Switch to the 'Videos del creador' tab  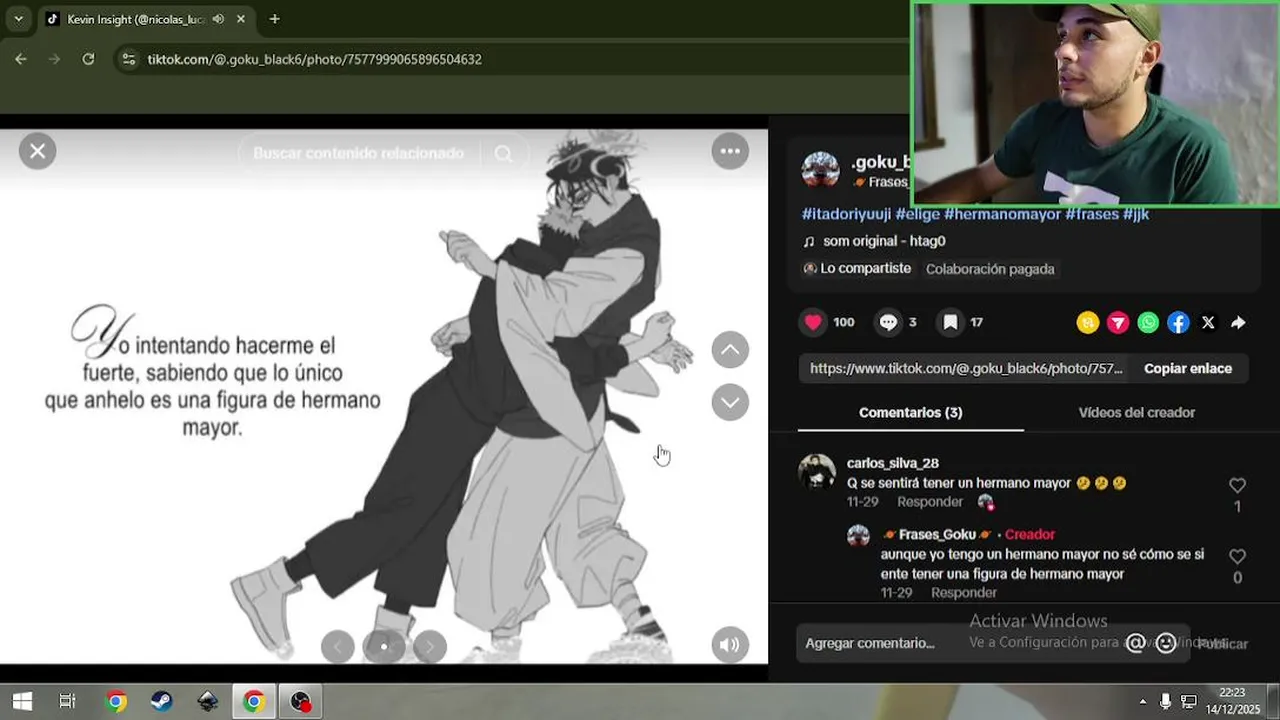[x=1136, y=412]
